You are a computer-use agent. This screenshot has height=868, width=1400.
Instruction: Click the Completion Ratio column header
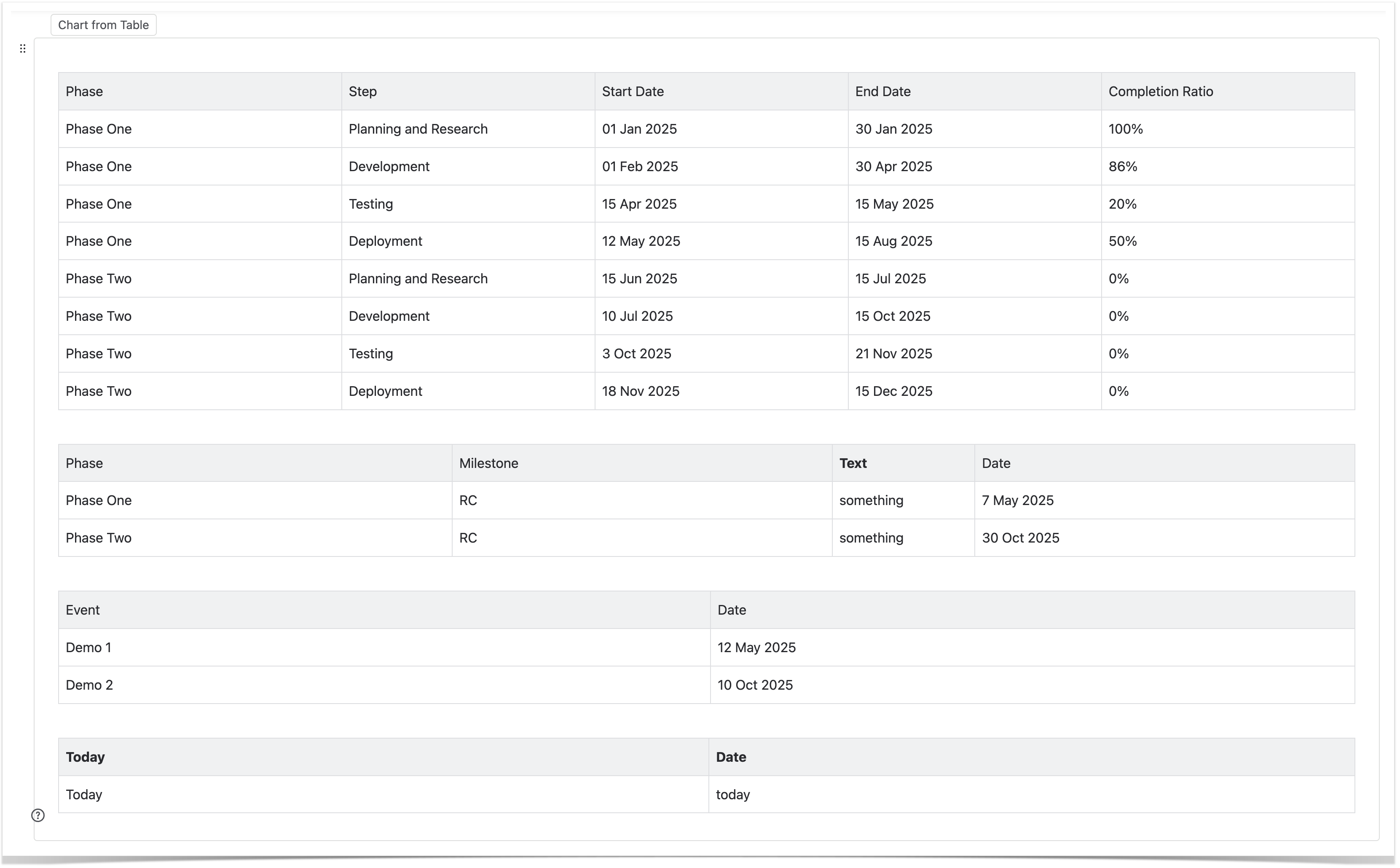pos(1160,91)
